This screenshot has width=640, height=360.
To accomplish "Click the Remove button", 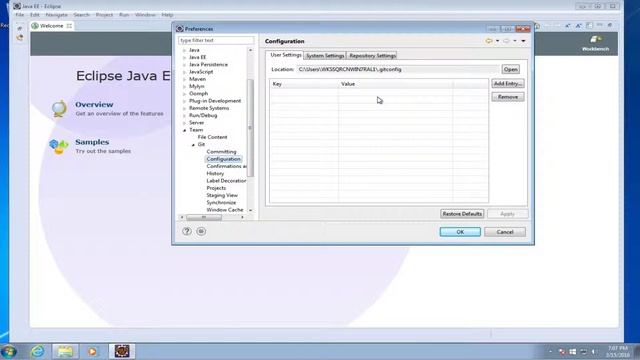I will 508,97.
